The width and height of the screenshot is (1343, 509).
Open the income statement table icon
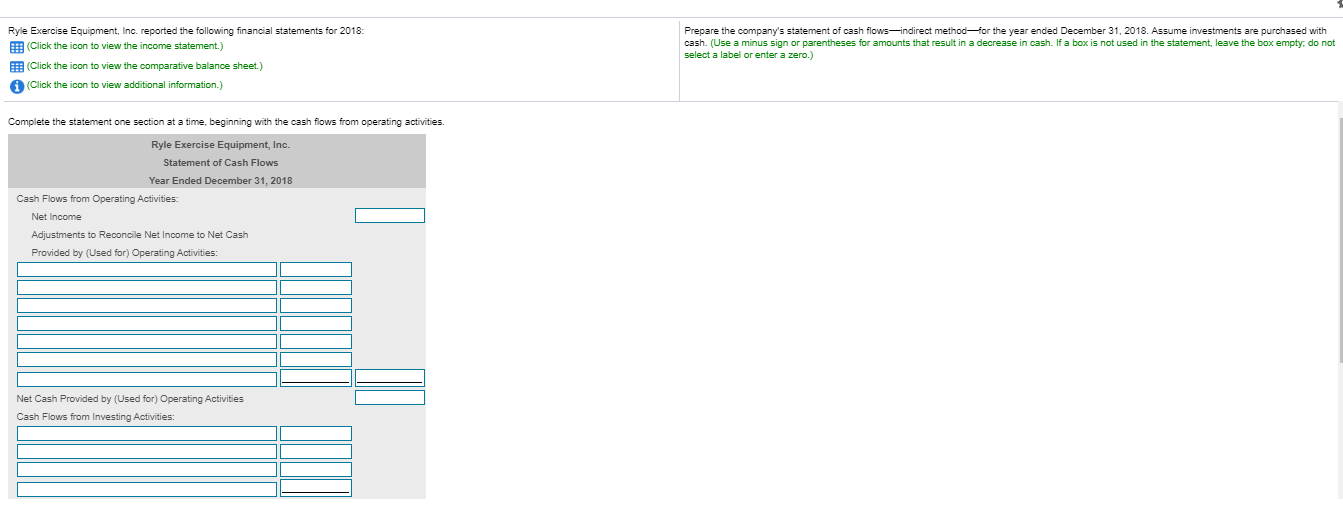click(16, 47)
